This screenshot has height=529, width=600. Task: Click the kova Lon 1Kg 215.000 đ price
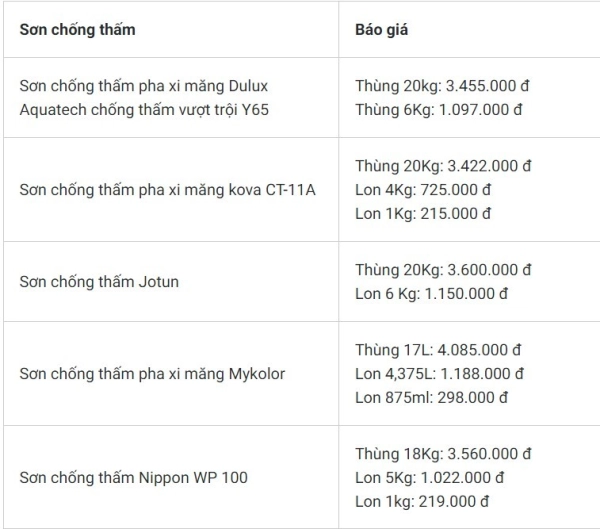[x=423, y=212]
